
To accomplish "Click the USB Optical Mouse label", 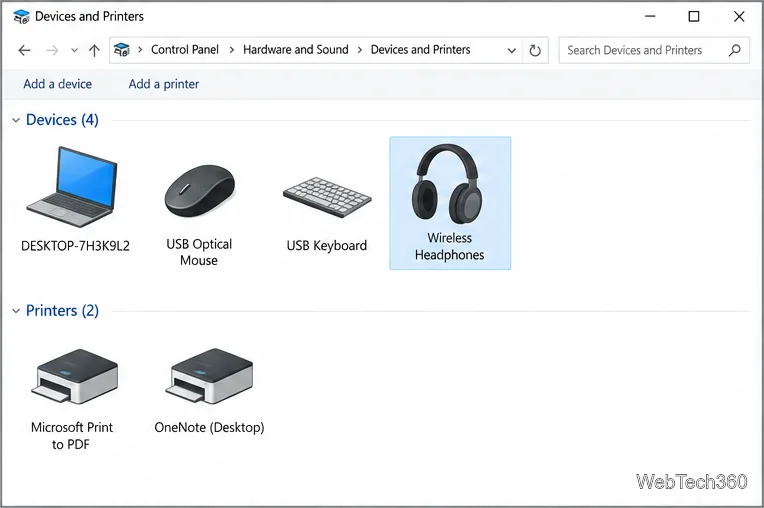I will [199, 252].
